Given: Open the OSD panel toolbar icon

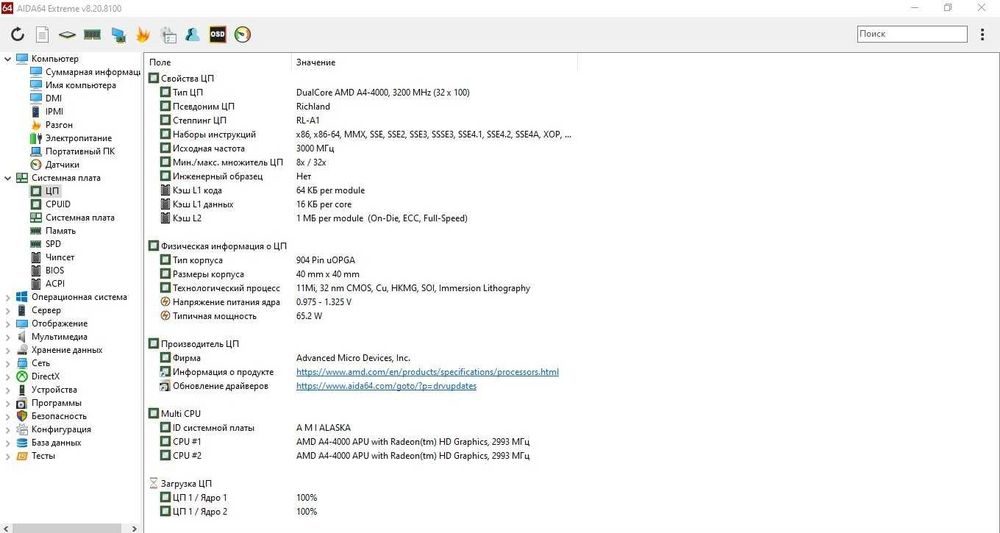Looking at the screenshot, I should coord(217,34).
